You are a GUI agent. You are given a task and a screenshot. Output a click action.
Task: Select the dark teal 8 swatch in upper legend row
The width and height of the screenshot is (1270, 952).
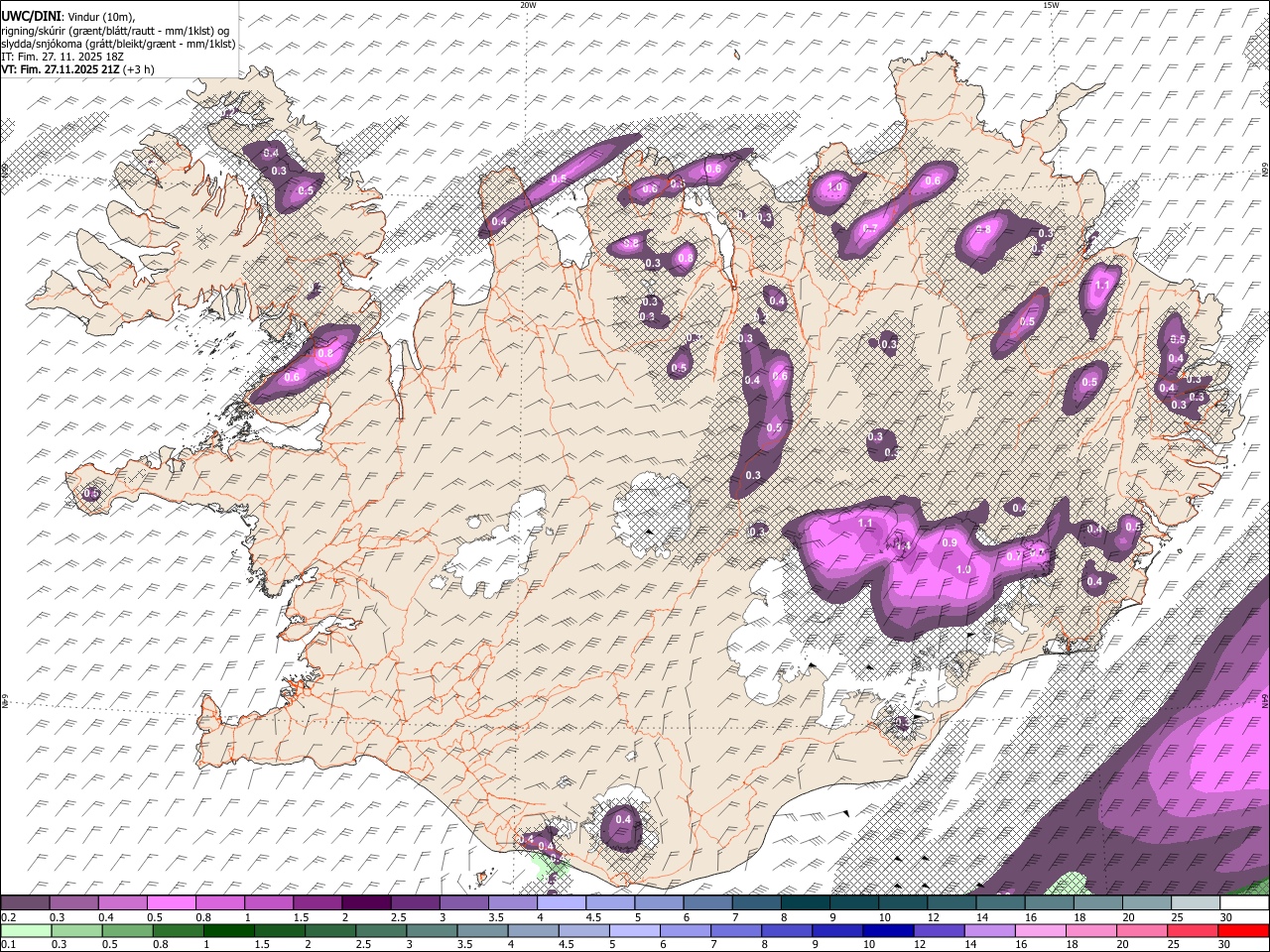tap(804, 902)
